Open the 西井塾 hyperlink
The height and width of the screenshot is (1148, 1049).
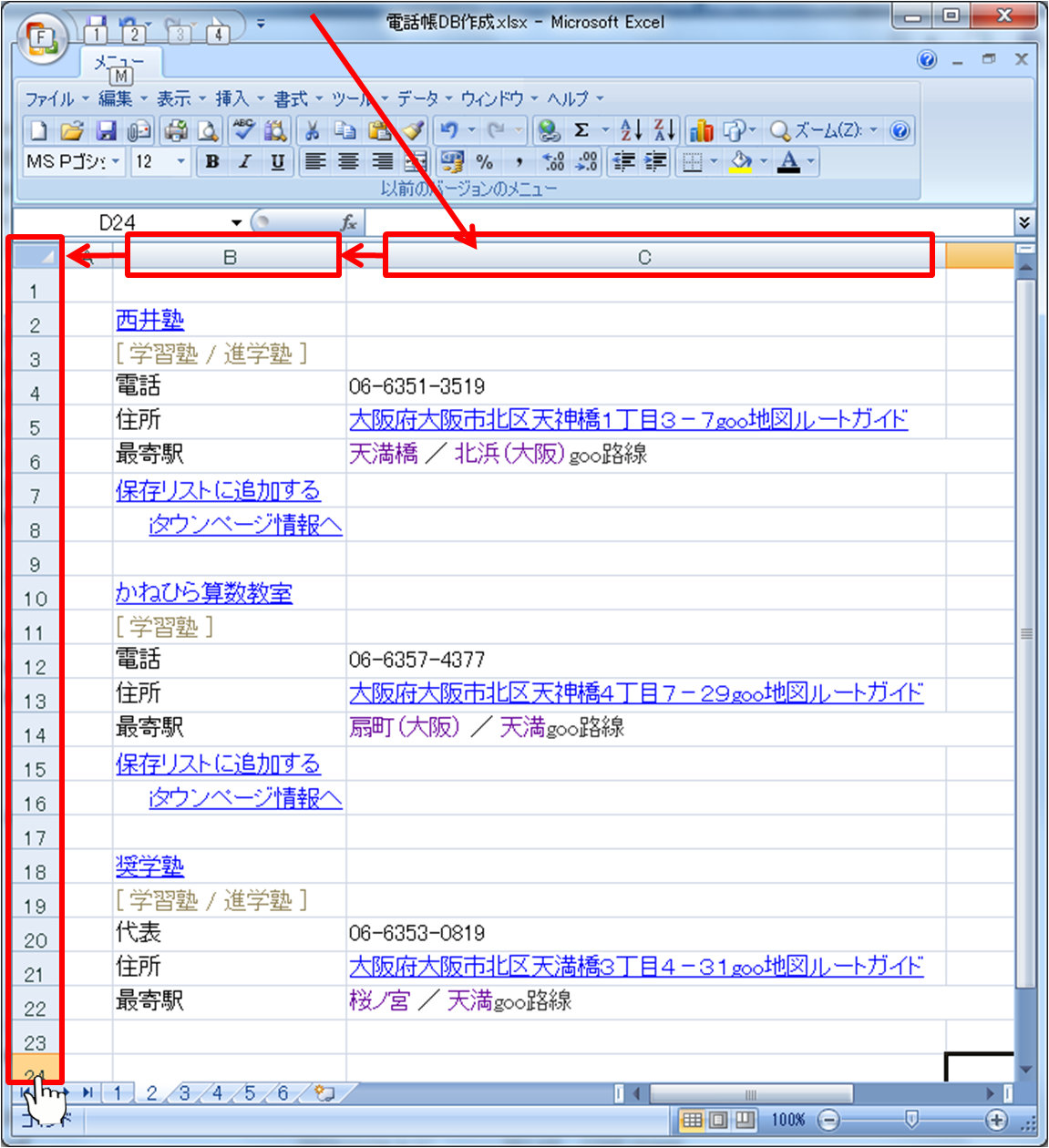point(149,320)
